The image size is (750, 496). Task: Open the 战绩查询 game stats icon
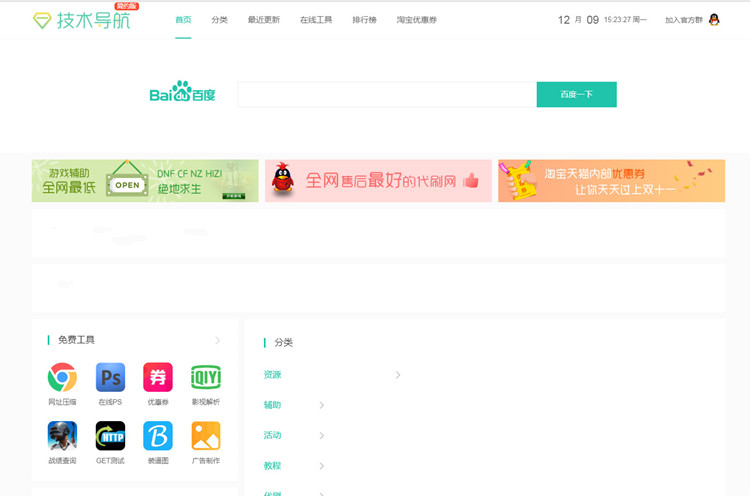coord(62,436)
